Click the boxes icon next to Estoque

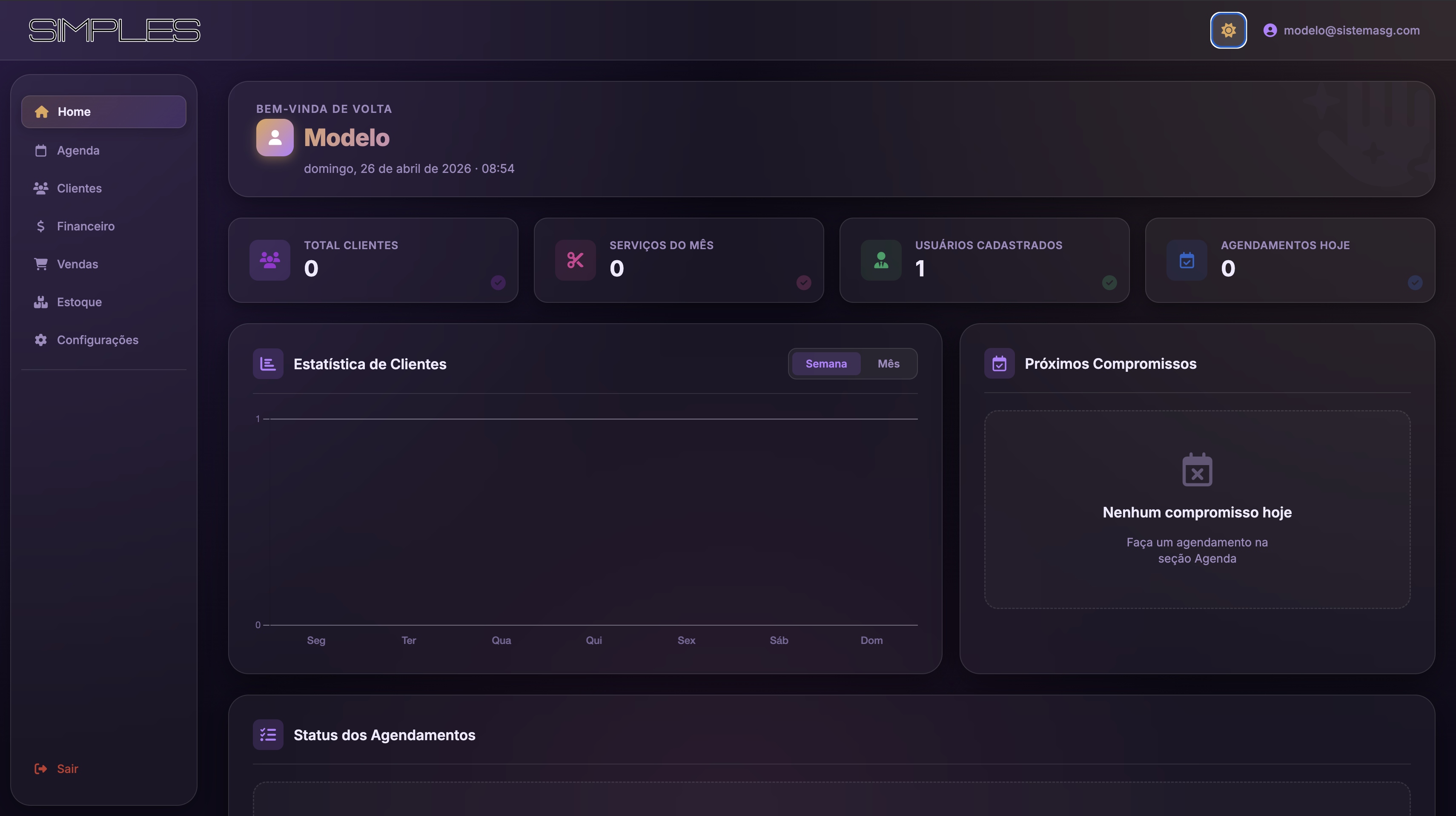41,302
